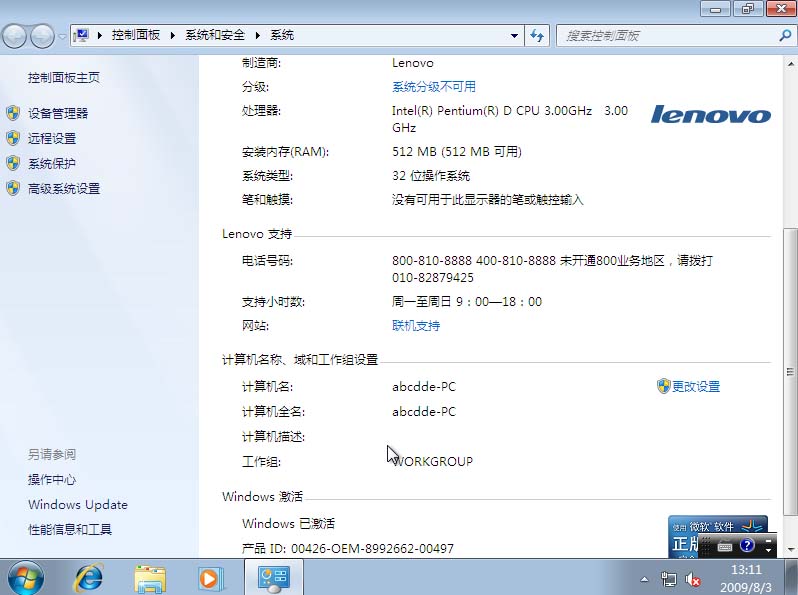Open 联机支持 website link
The height and width of the screenshot is (595, 798).
point(416,326)
